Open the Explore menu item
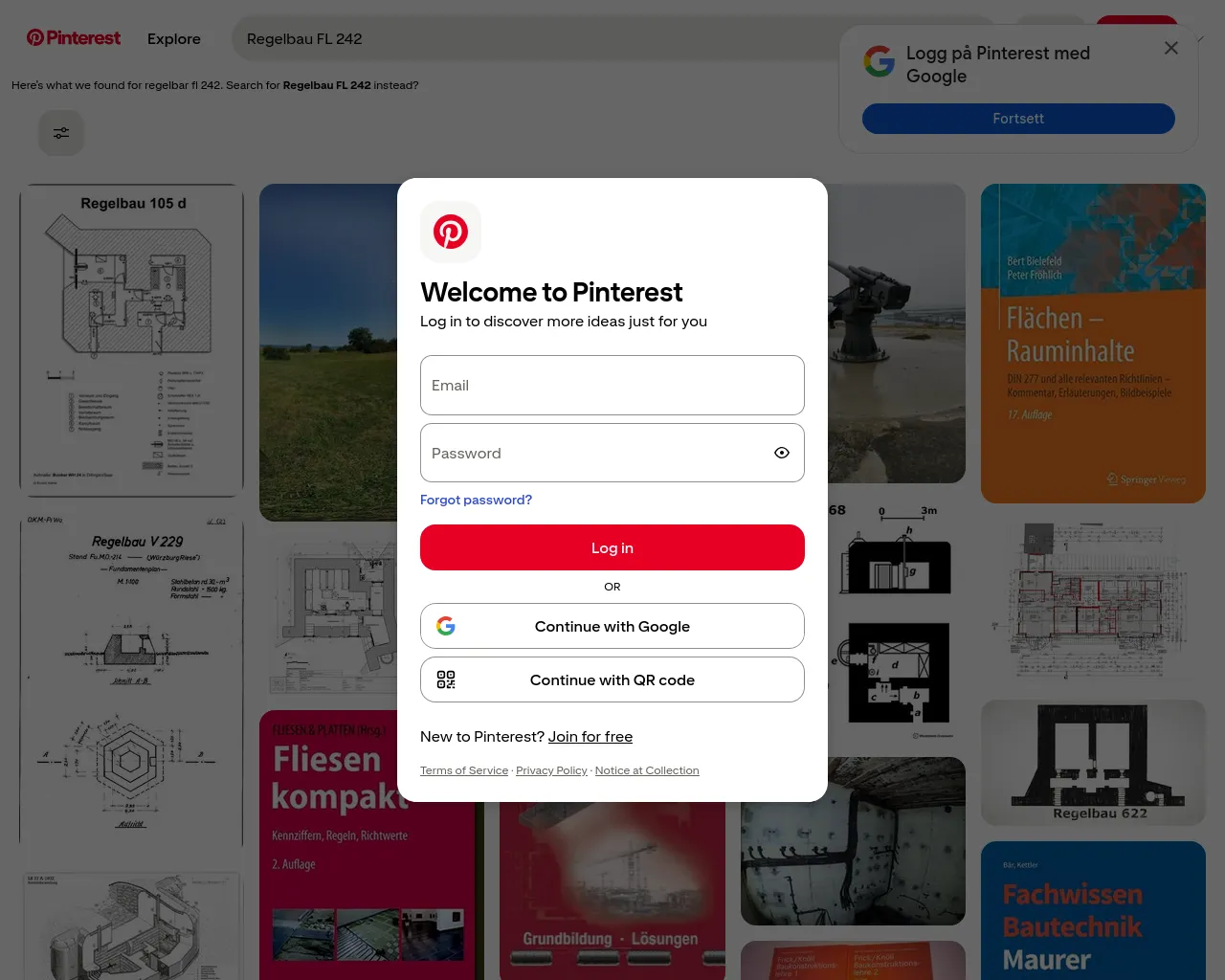1225x980 pixels. coord(174,39)
